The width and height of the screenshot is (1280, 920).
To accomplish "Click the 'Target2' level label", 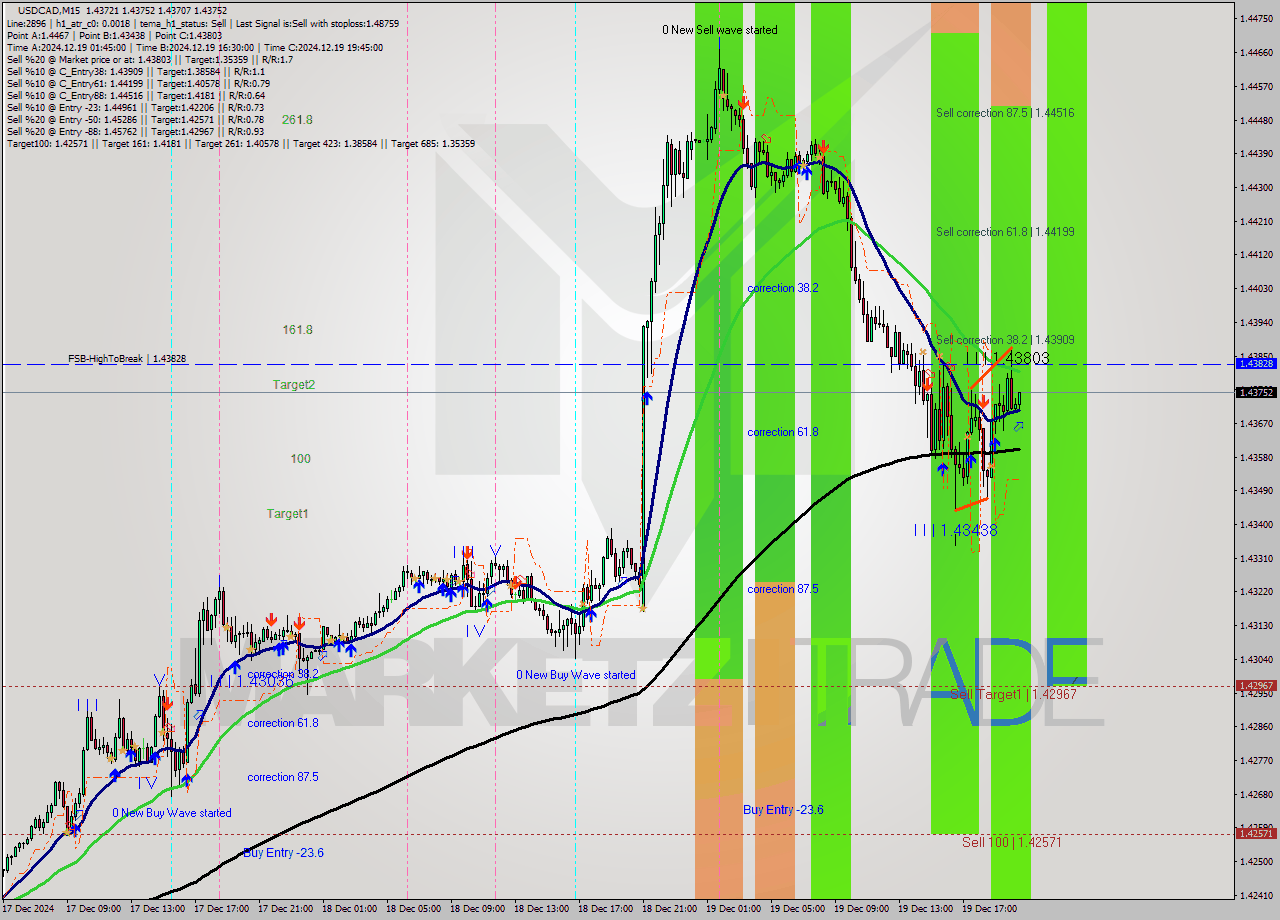I will (294, 384).
